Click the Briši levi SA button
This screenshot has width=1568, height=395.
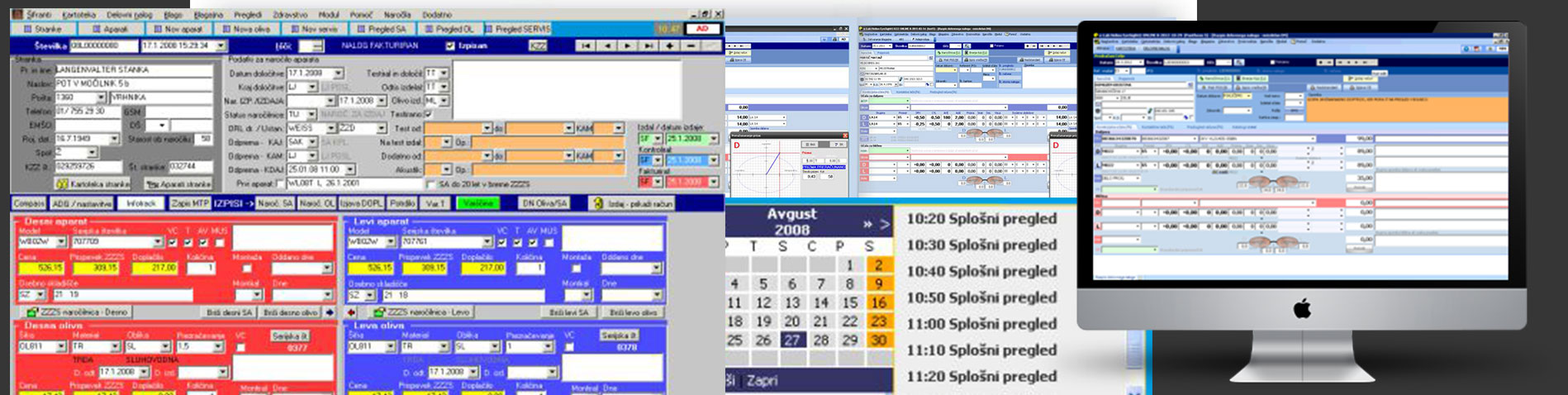tap(568, 312)
